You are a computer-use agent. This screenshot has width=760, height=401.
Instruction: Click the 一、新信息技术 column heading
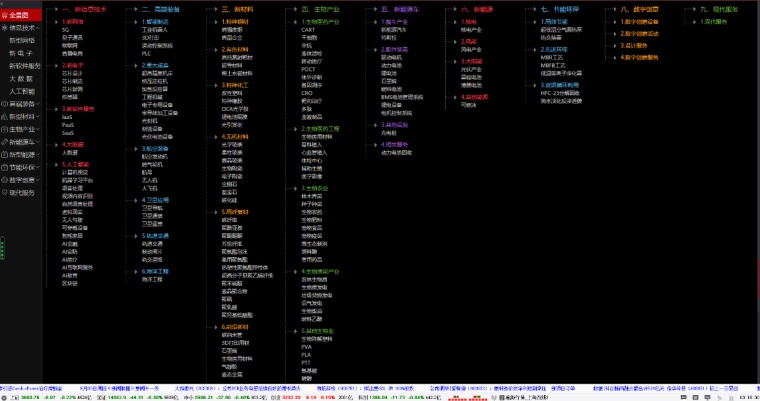pyautogui.click(x=84, y=9)
